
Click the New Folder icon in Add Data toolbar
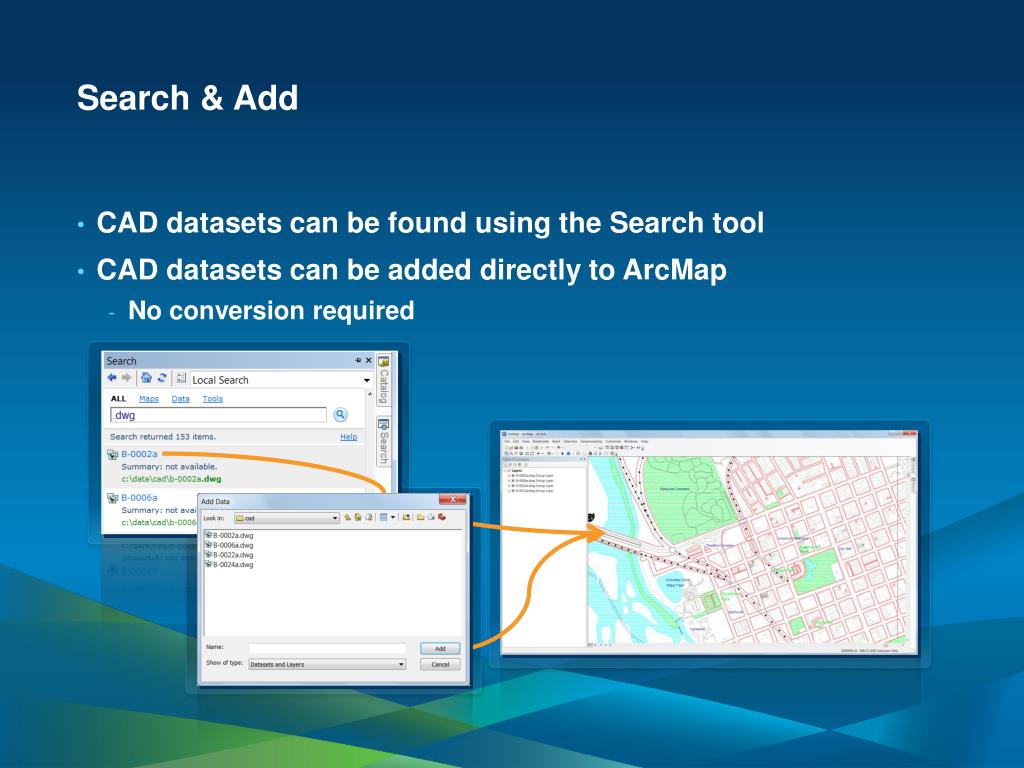421,517
